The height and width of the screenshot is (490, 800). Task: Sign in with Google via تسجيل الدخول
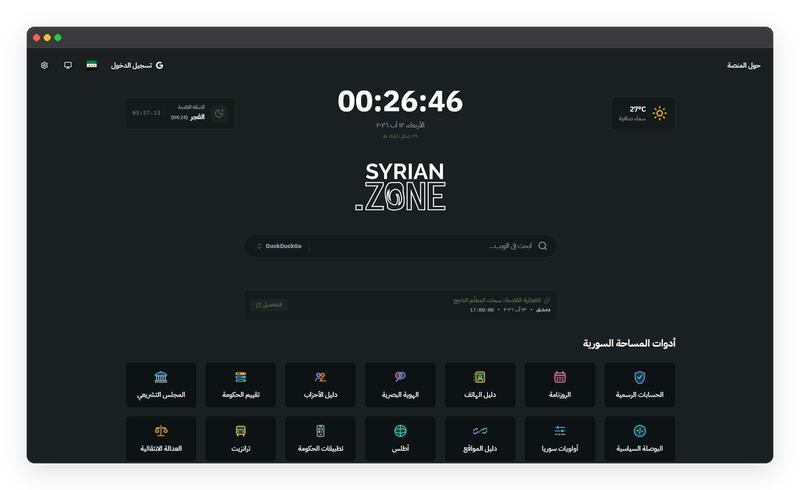[x=137, y=65]
